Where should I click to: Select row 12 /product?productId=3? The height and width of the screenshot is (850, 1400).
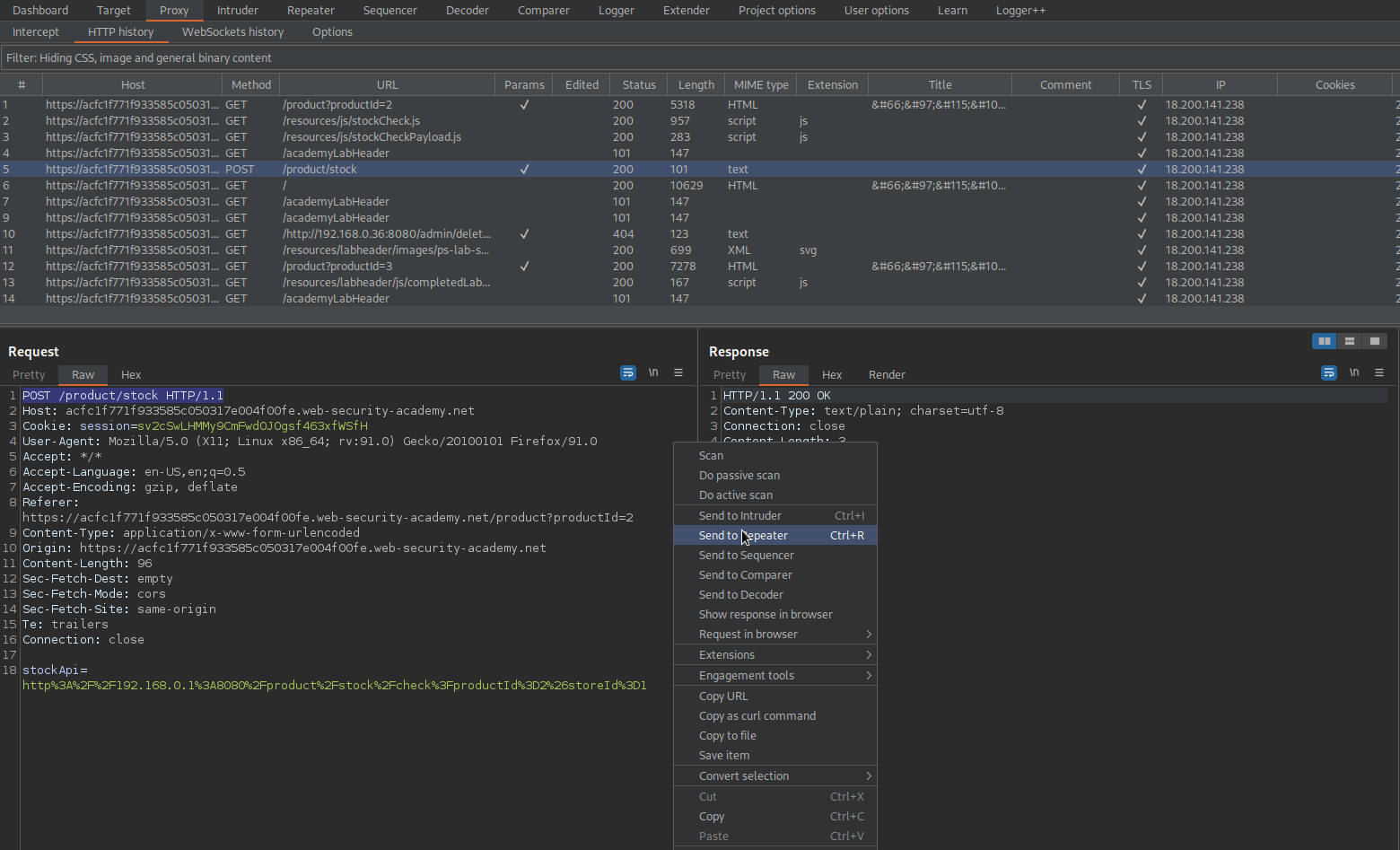coord(700,267)
